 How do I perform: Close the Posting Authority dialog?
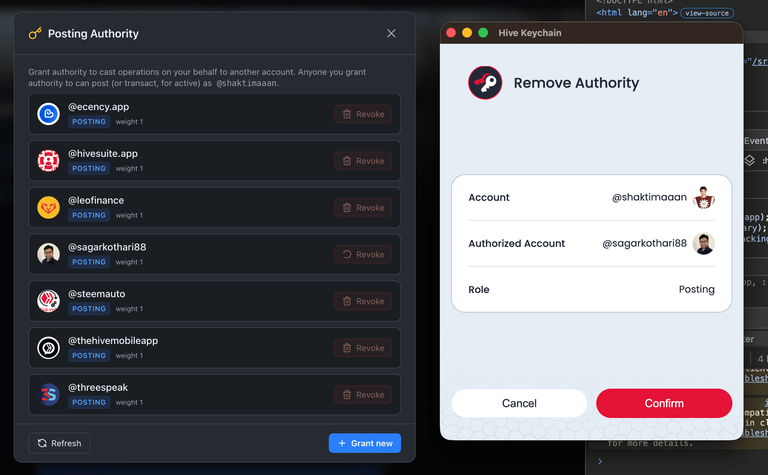click(x=391, y=33)
